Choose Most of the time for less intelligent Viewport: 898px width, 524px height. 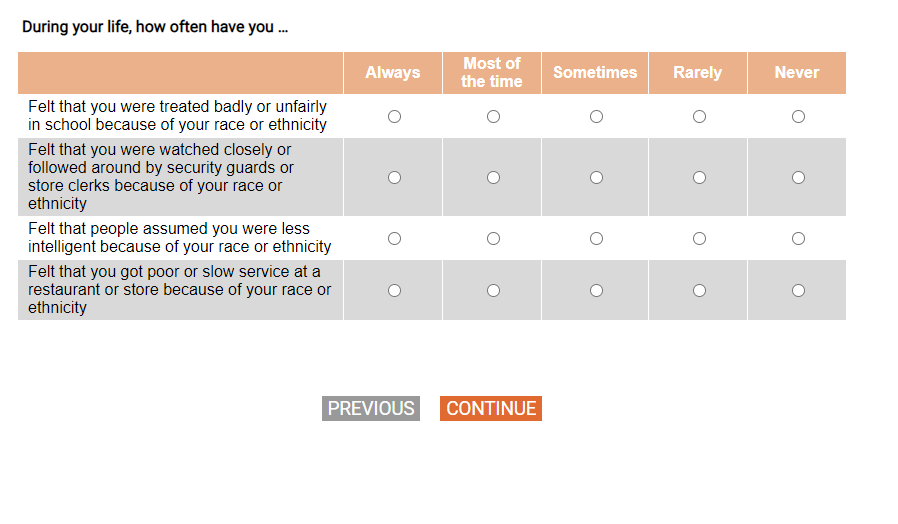tap(493, 239)
